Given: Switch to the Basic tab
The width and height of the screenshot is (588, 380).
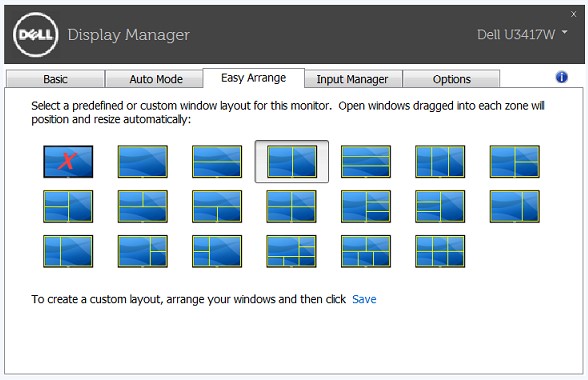Looking at the screenshot, I should (x=55, y=79).
